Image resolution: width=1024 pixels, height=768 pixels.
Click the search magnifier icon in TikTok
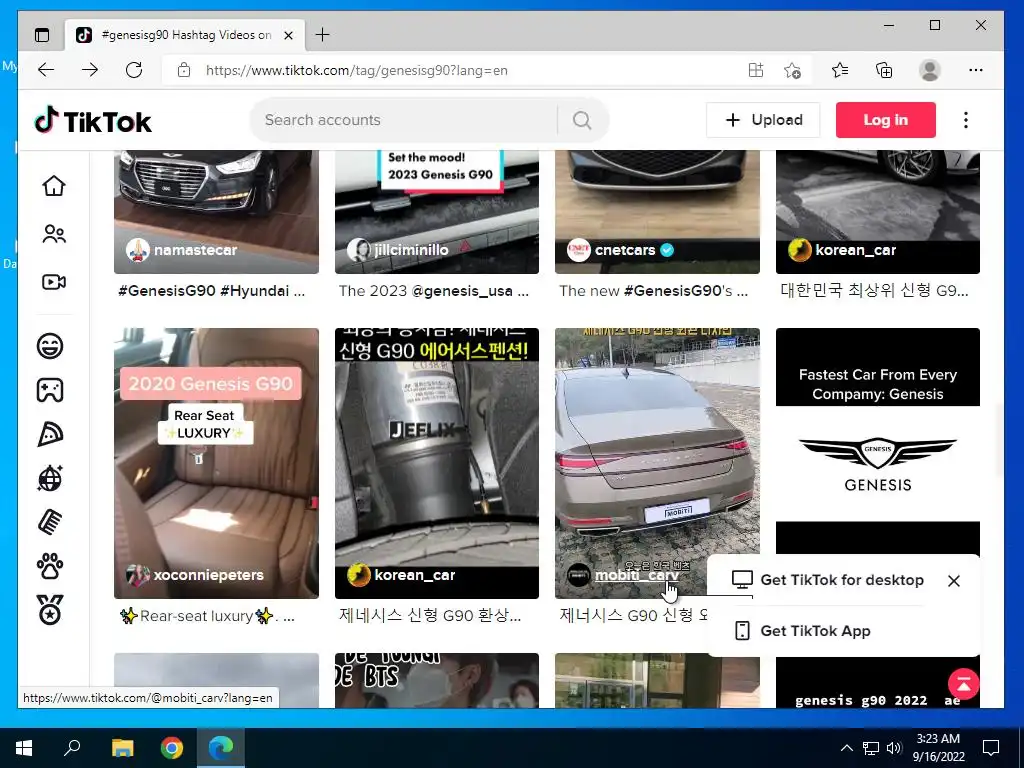(x=582, y=120)
